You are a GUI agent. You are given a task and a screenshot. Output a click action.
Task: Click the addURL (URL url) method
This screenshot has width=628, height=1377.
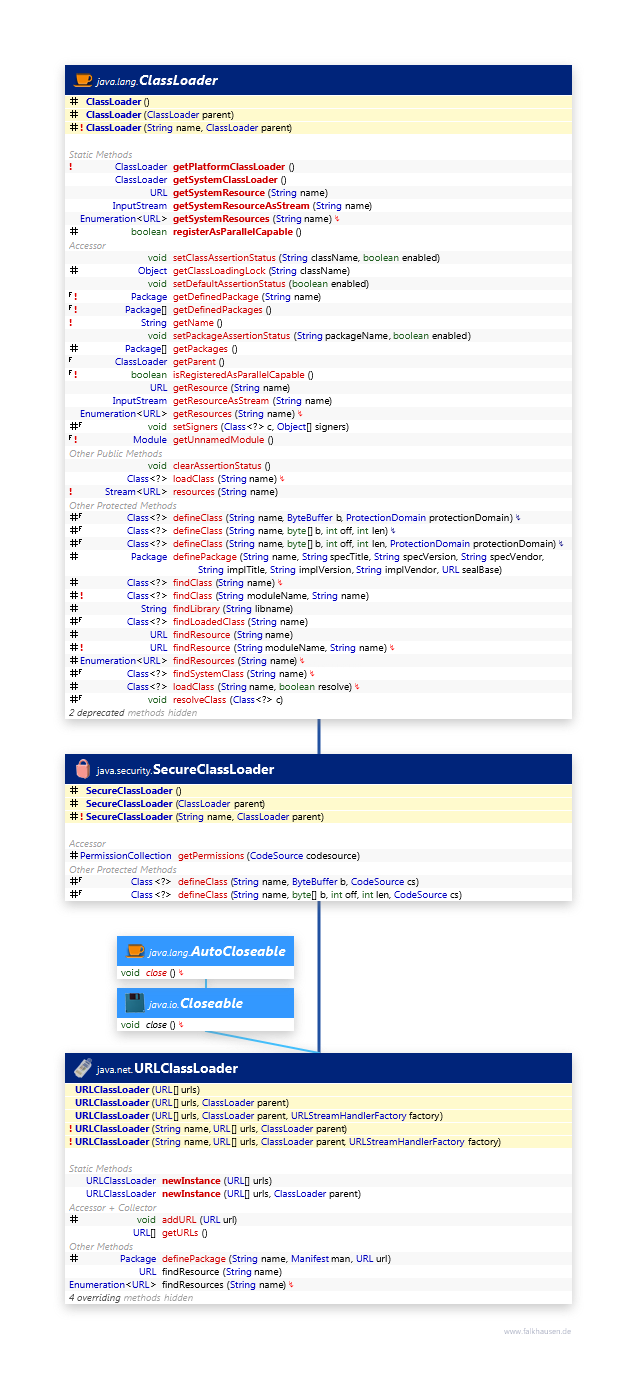[x=199, y=1220]
